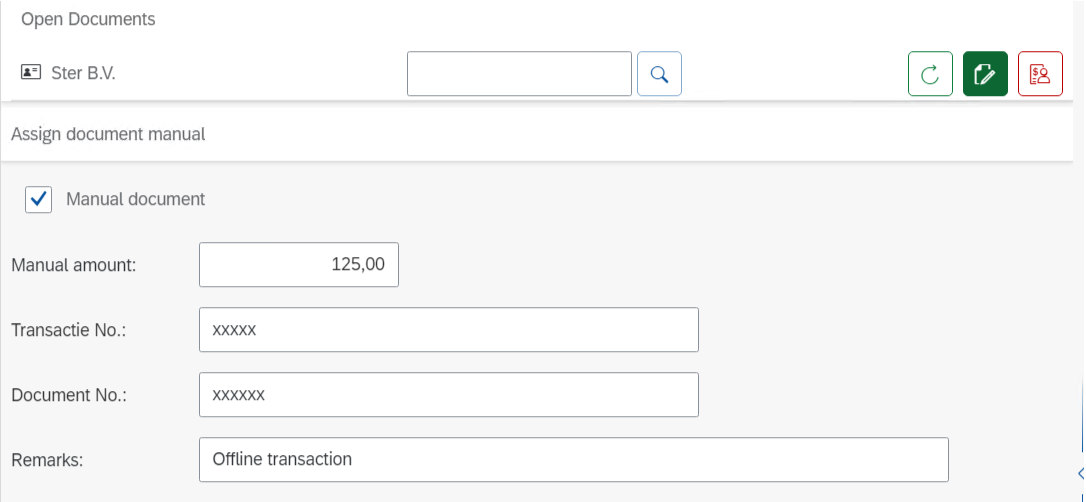Click the Transactie No. input field
This screenshot has width=1086, height=502.
pos(448,330)
